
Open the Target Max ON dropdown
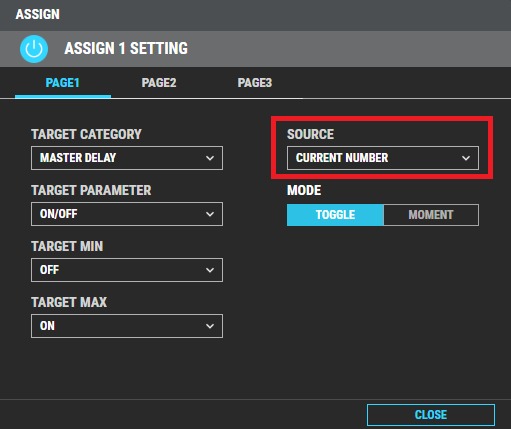tap(127, 326)
